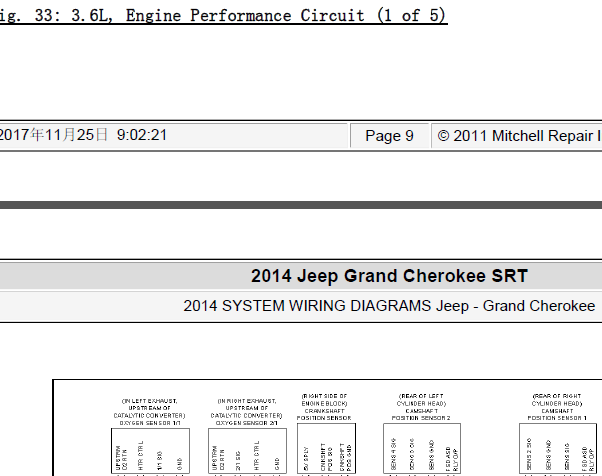Click the 'Page 9' footer cell
This screenshot has width=602, height=476.
(x=389, y=136)
